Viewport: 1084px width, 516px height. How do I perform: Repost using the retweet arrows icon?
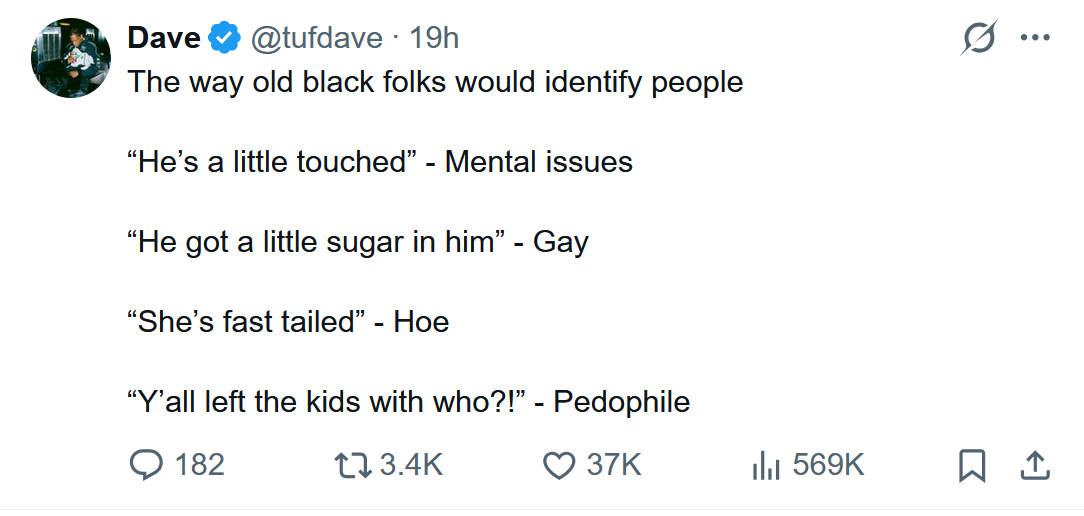coord(352,464)
